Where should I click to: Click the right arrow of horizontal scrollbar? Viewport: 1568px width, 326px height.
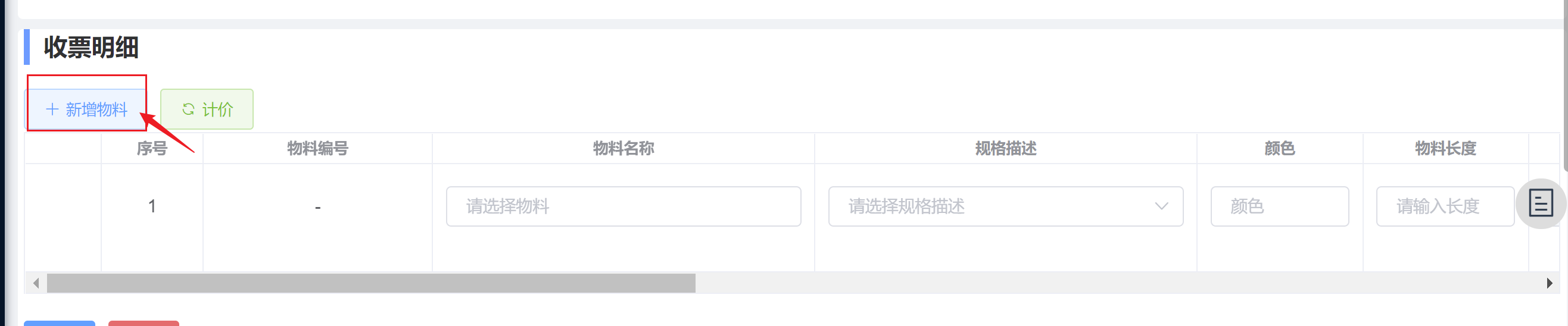(1550, 283)
